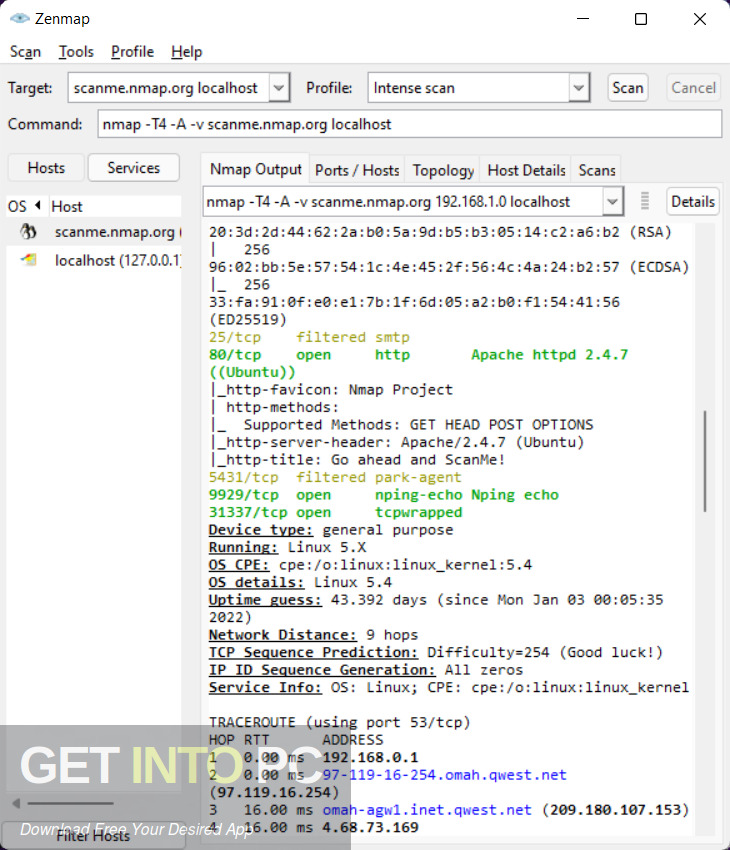Click the Command input field
730x850 pixels.
pyautogui.click(x=410, y=124)
